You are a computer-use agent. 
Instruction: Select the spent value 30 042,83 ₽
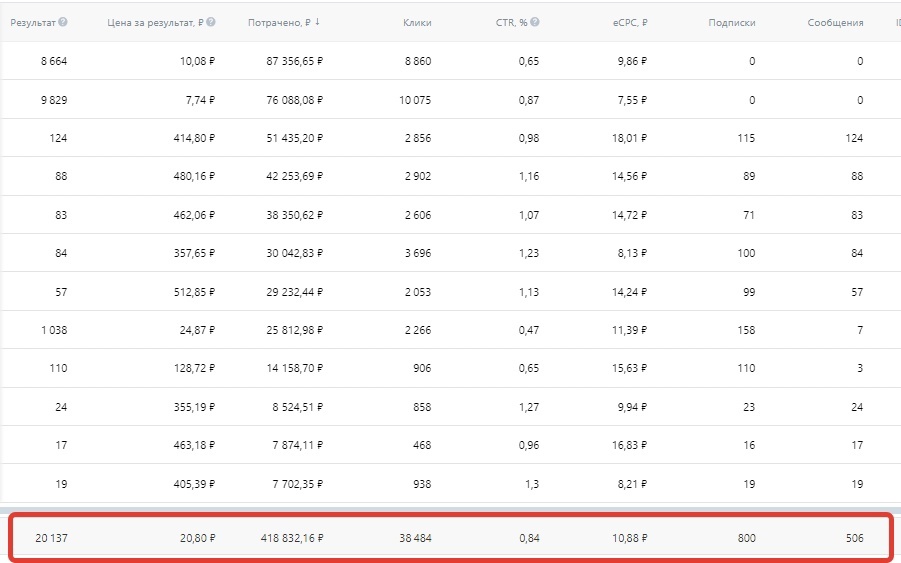click(x=295, y=253)
